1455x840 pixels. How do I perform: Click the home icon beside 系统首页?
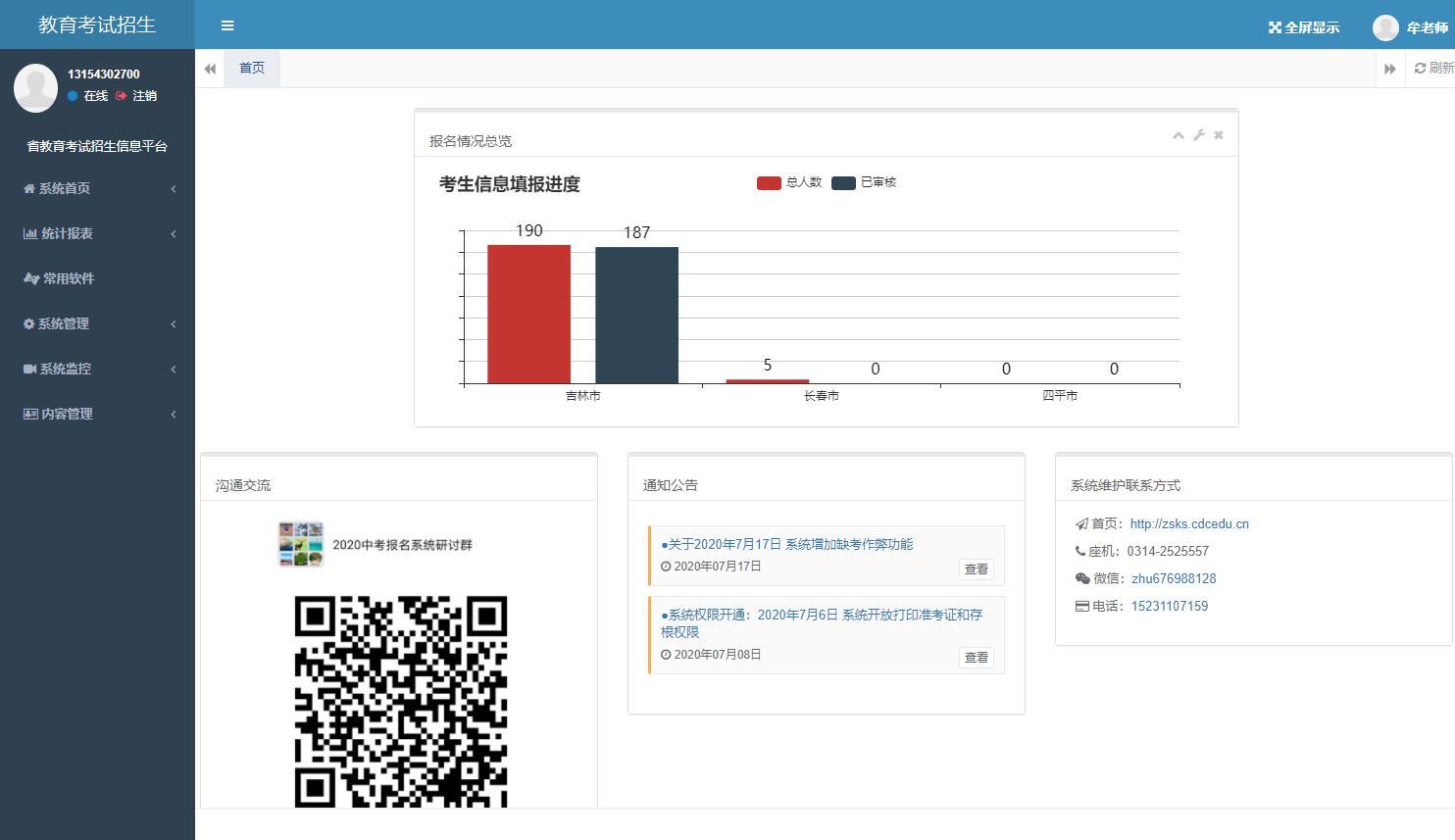(x=29, y=188)
